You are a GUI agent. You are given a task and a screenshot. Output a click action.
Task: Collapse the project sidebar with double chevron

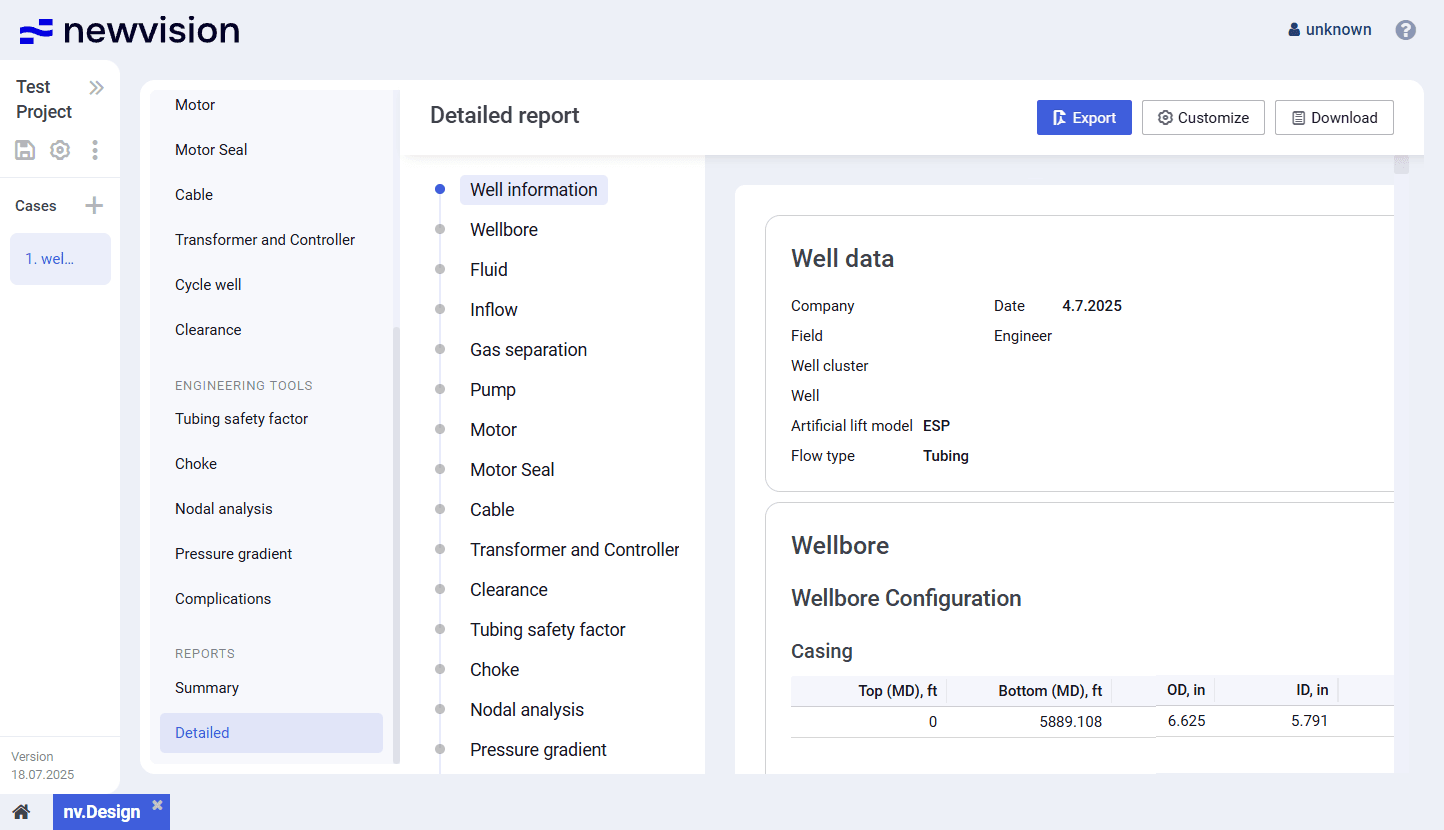[x=96, y=88]
